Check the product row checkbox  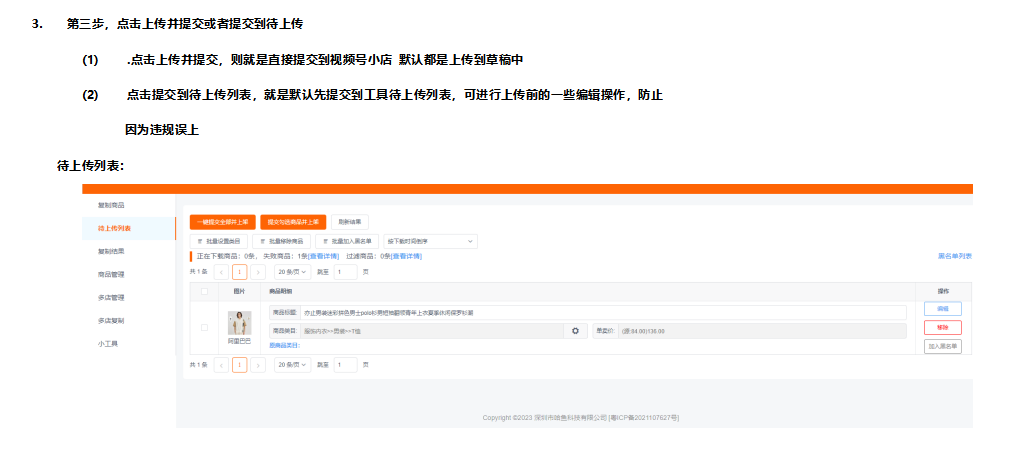point(205,327)
